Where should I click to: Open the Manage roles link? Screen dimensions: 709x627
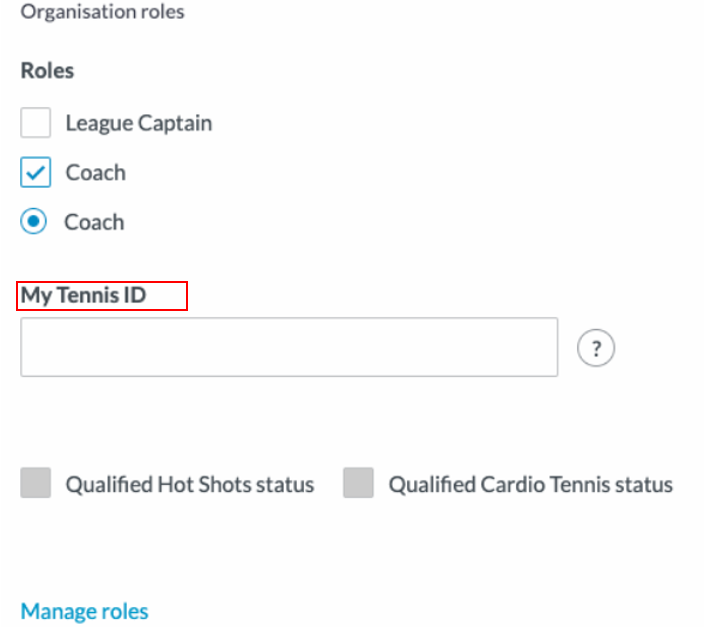tap(85, 611)
